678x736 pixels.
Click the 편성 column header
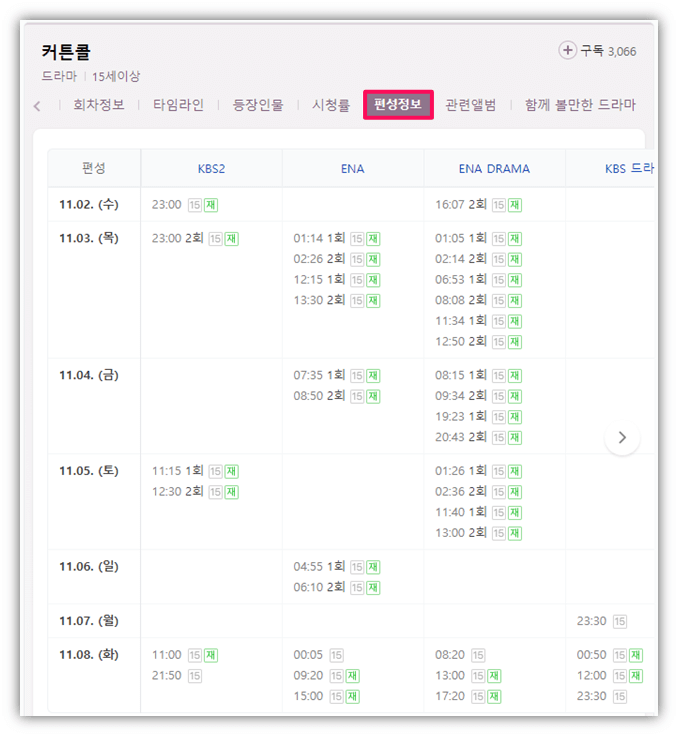94,168
